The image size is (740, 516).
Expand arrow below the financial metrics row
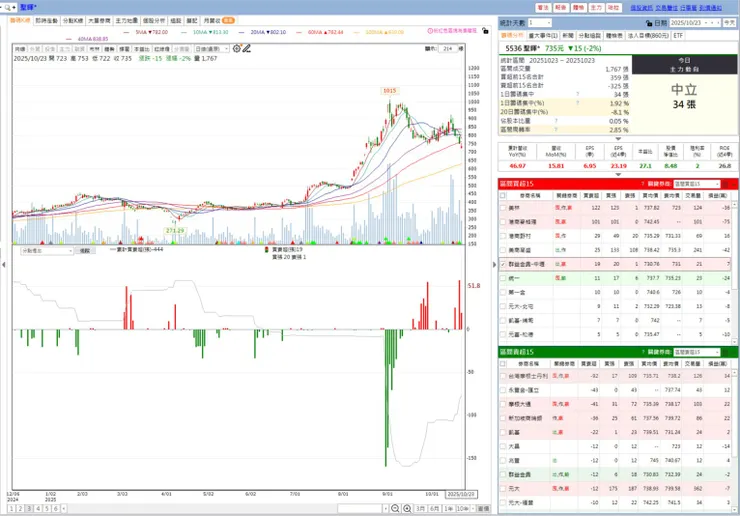618,175
